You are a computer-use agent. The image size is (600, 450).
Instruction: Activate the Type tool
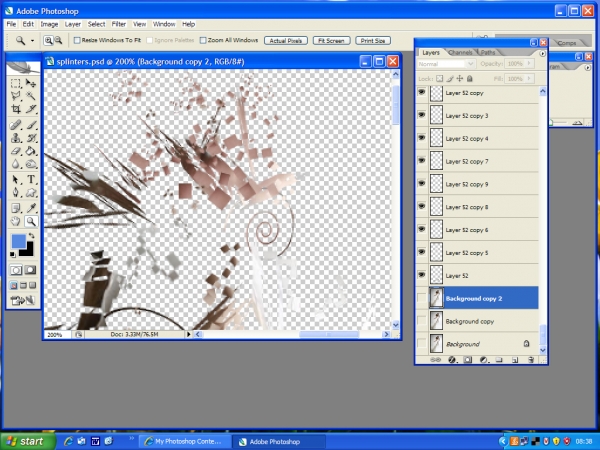click(31, 179)
